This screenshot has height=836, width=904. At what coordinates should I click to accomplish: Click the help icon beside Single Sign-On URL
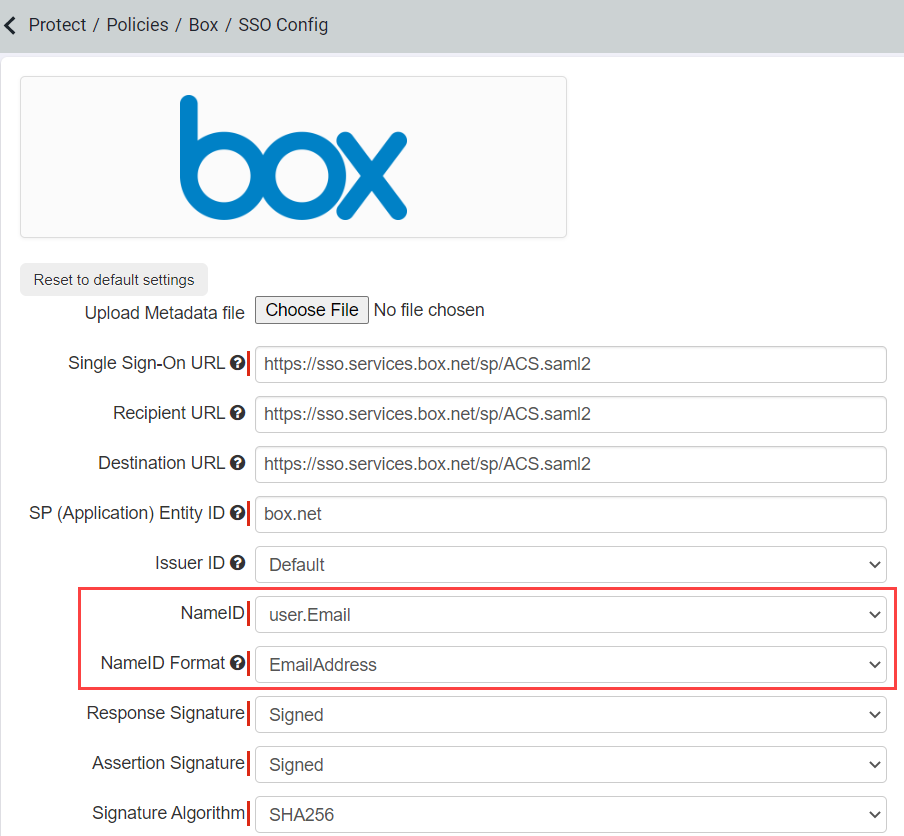click(238, 363)
